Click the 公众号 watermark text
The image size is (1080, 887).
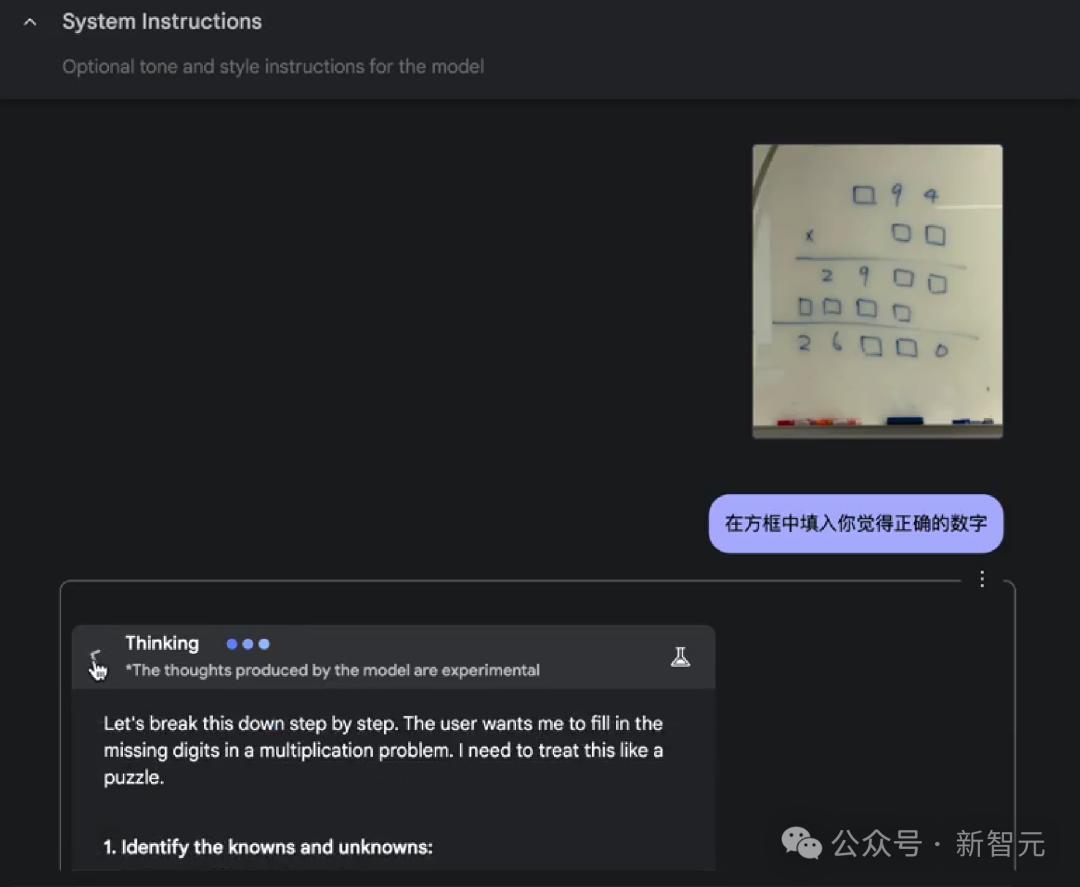[876, 843]
